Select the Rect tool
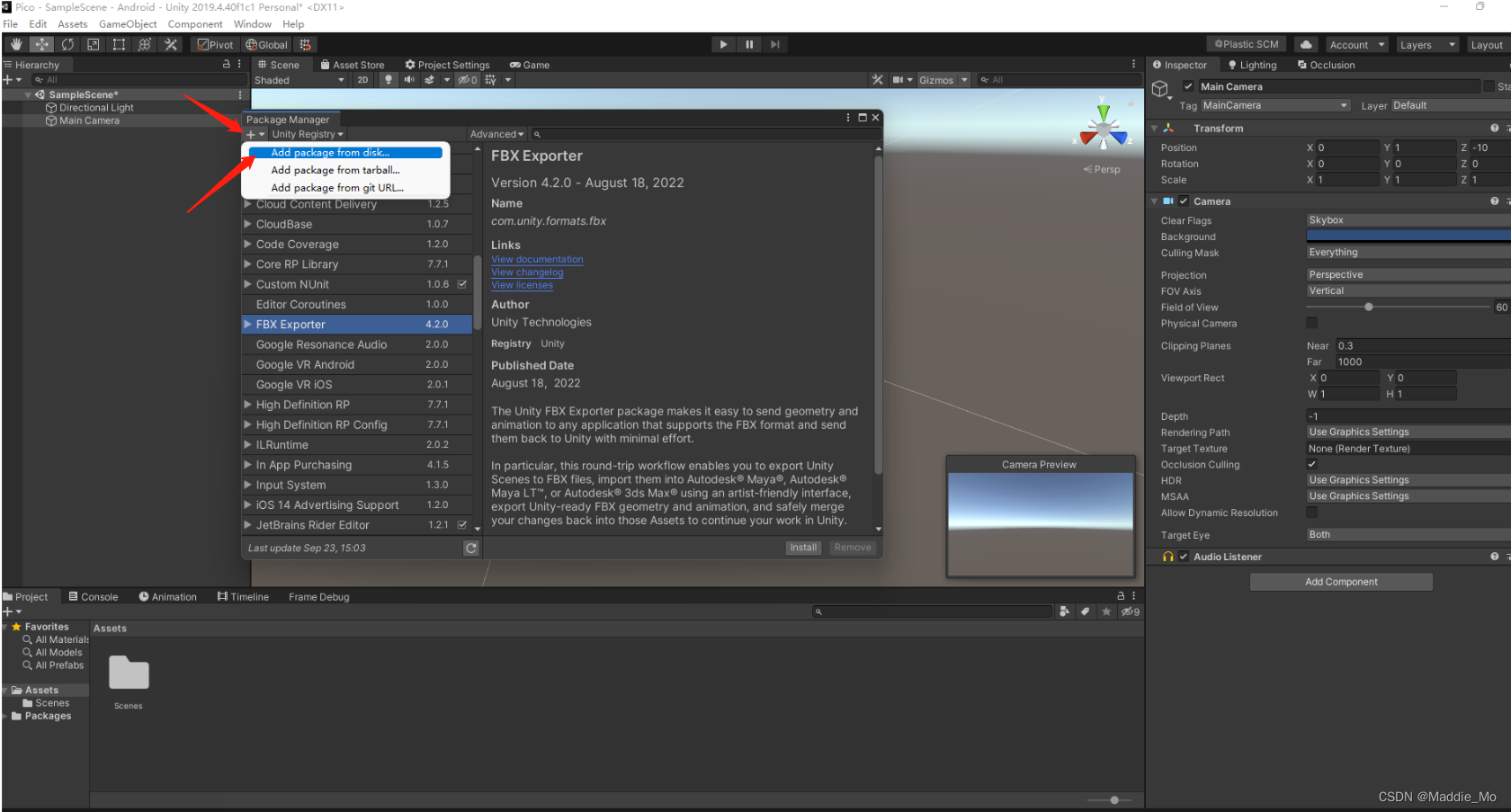The image size is (1511, 812). (x=119, y=44)
